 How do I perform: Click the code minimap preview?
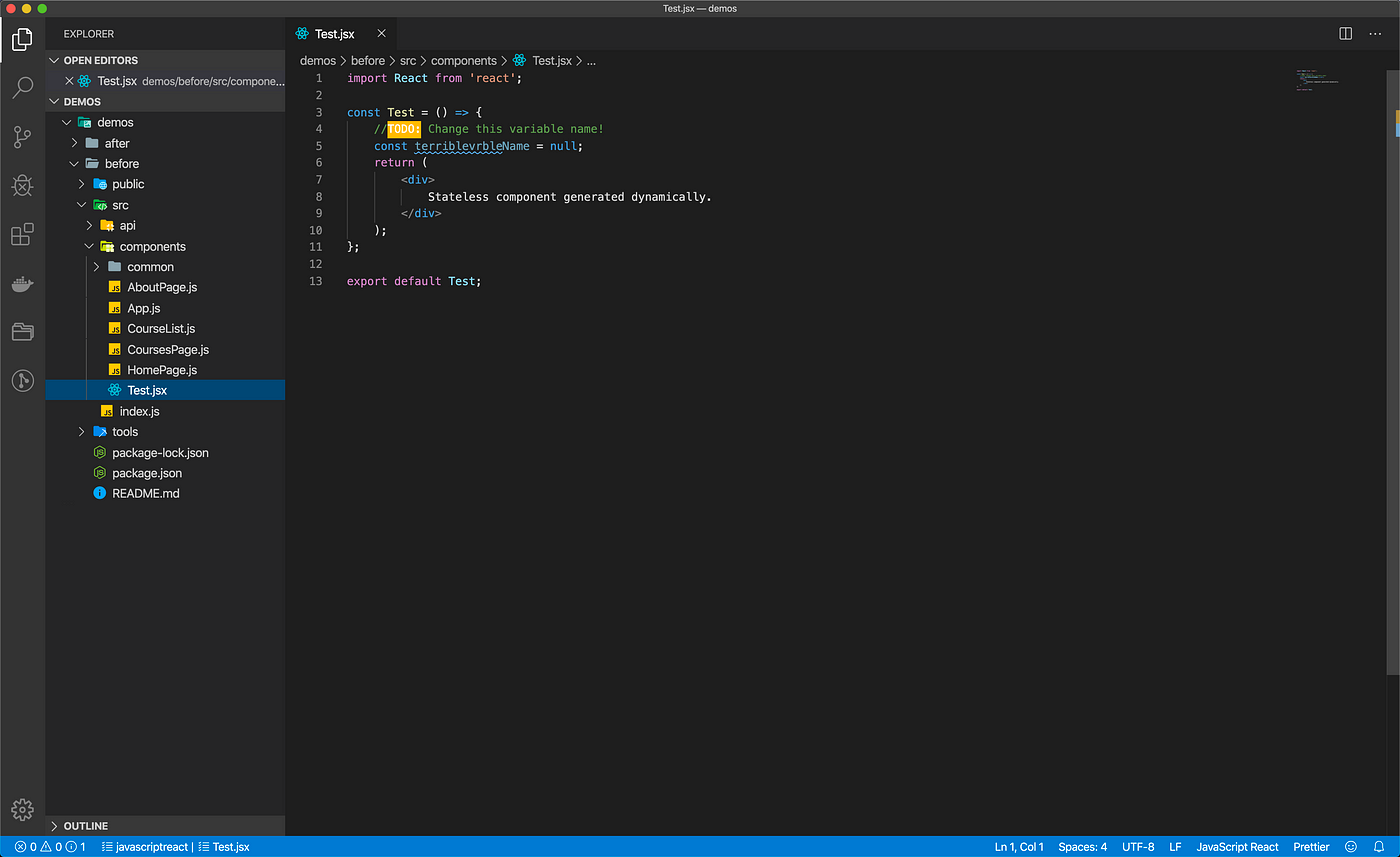click(1316, 80)
